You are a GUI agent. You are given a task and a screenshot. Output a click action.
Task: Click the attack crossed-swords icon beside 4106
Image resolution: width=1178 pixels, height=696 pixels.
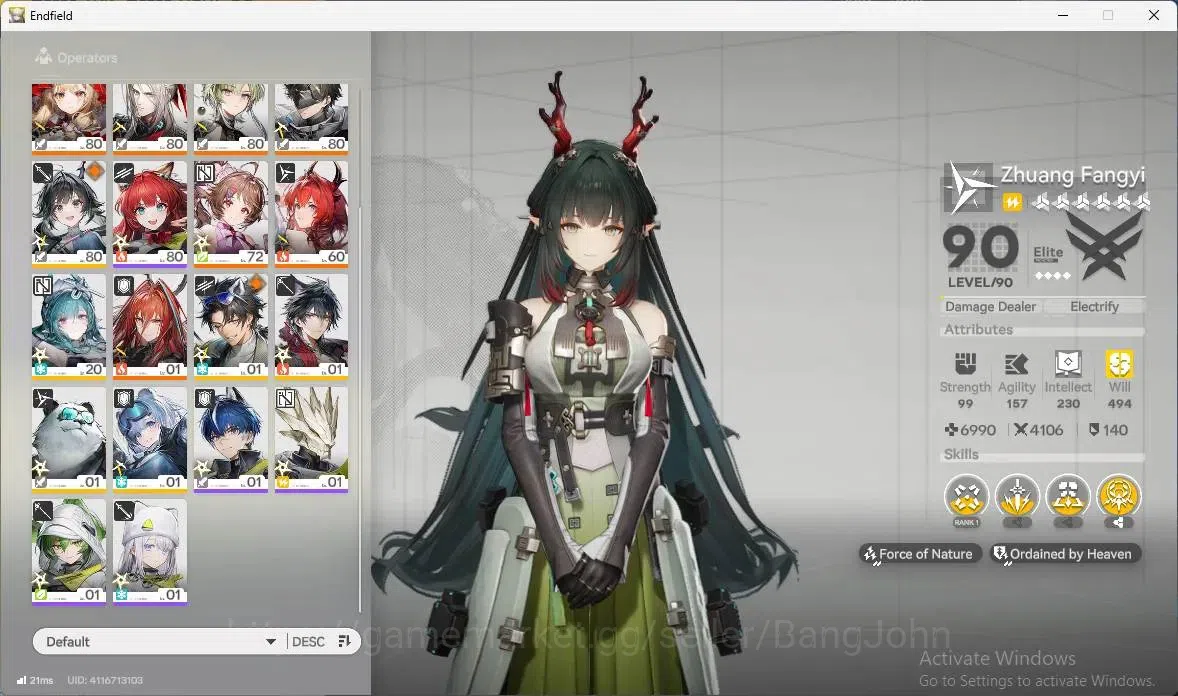(x=1020, y=430)
